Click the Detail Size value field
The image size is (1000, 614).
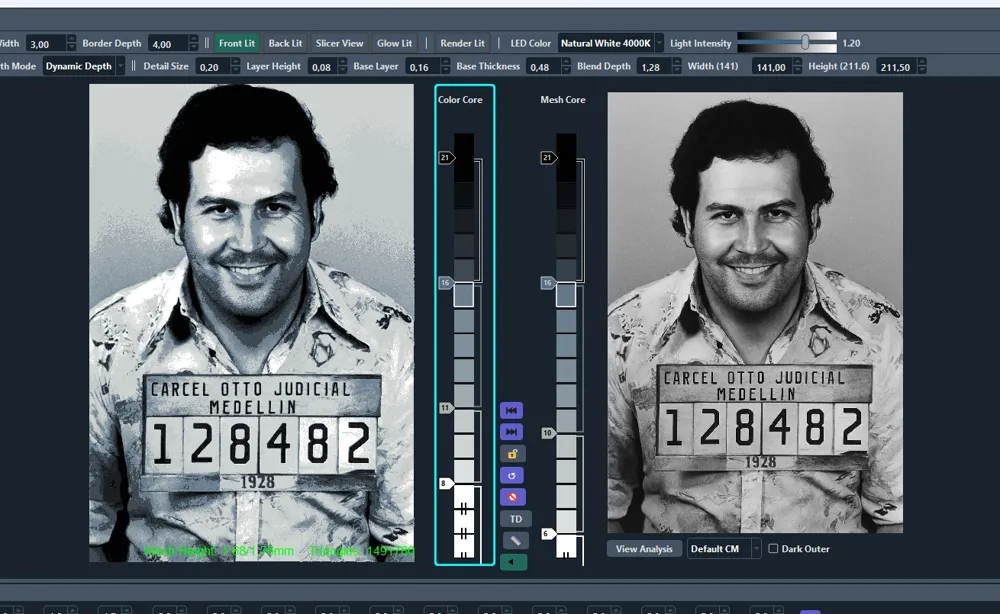(213, 67)
